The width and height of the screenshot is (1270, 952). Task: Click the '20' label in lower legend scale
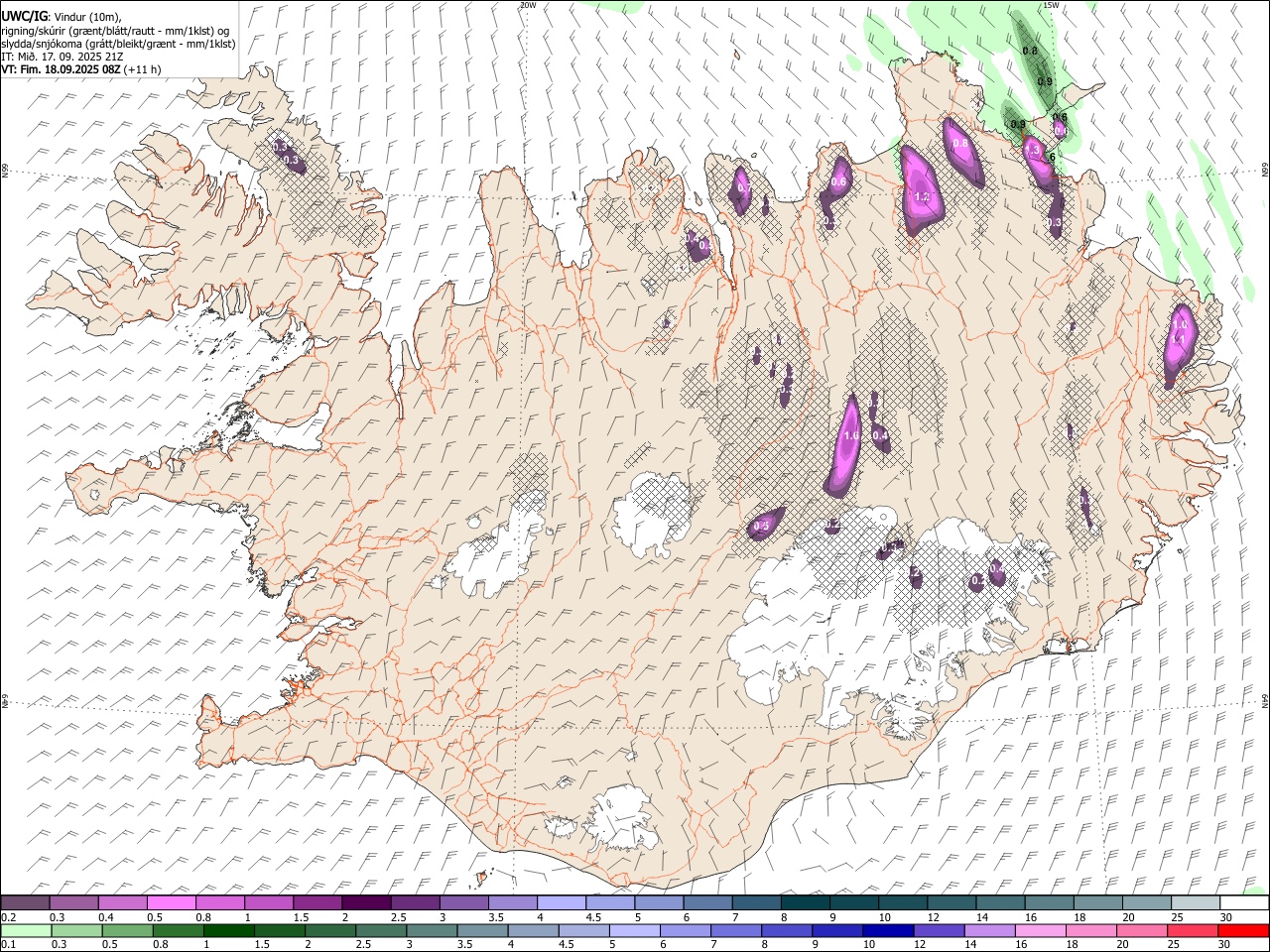pyautogui.click(x=1122, y=945)
